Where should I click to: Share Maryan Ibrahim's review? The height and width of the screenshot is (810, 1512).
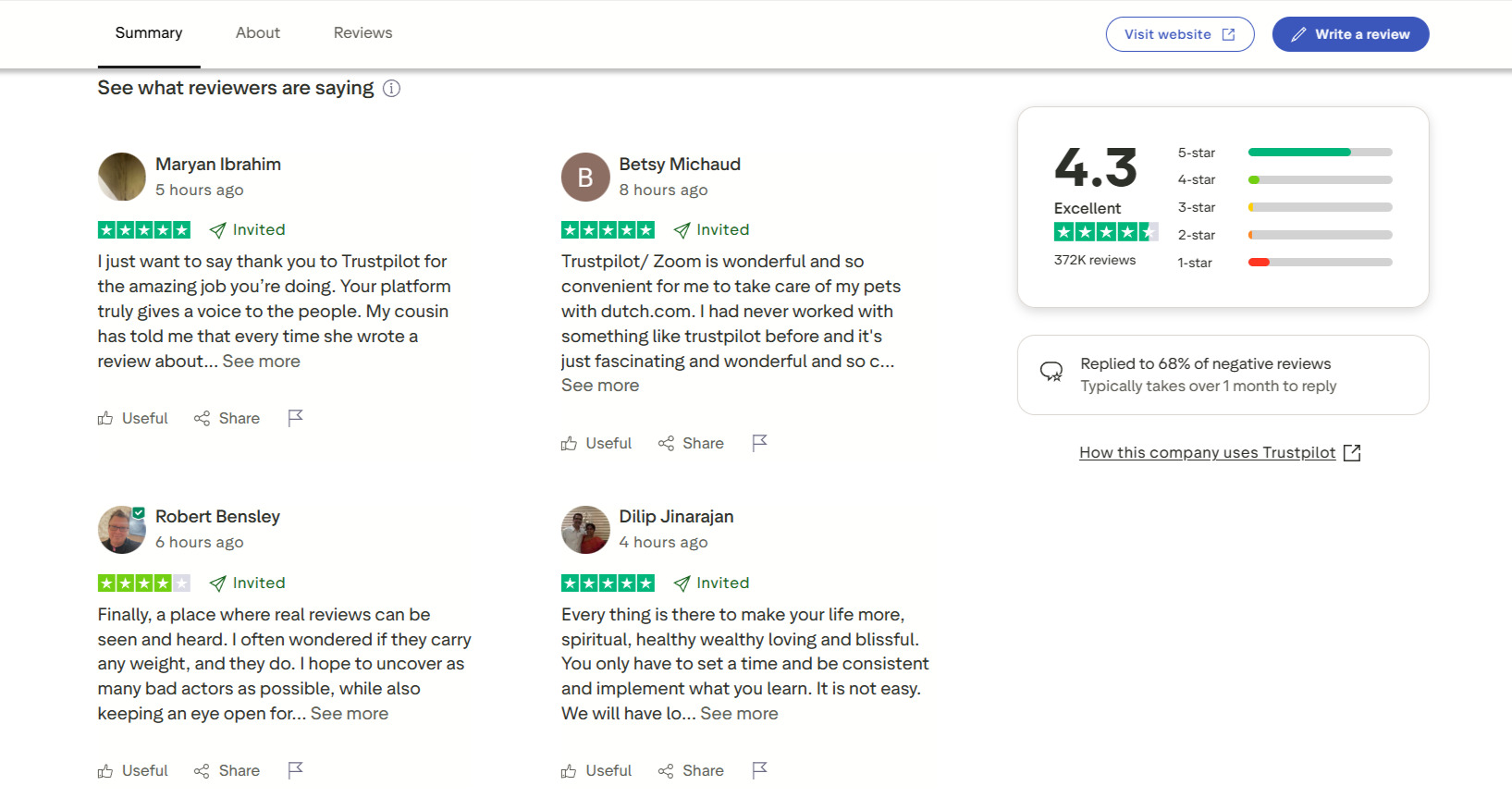pyautogui.click(x=227, y=419)
